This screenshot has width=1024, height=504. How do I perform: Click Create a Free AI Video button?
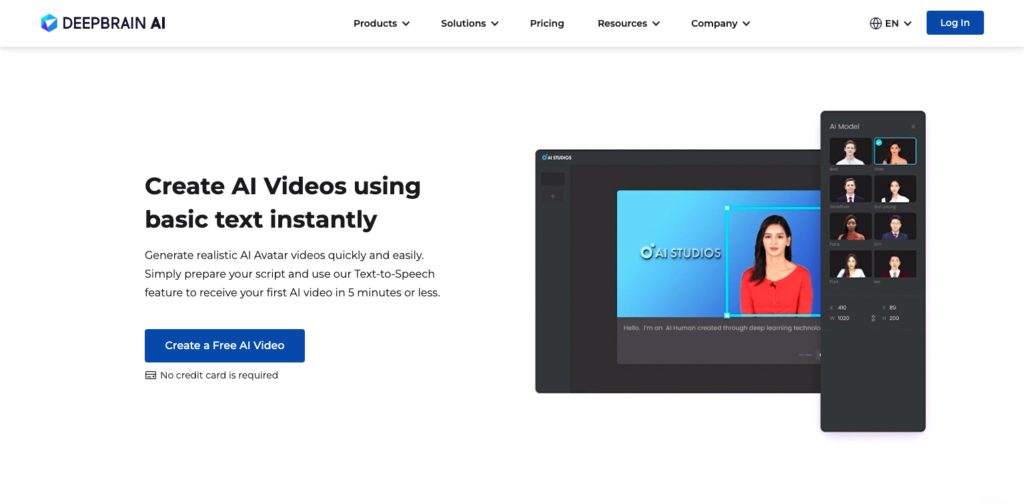225,345
